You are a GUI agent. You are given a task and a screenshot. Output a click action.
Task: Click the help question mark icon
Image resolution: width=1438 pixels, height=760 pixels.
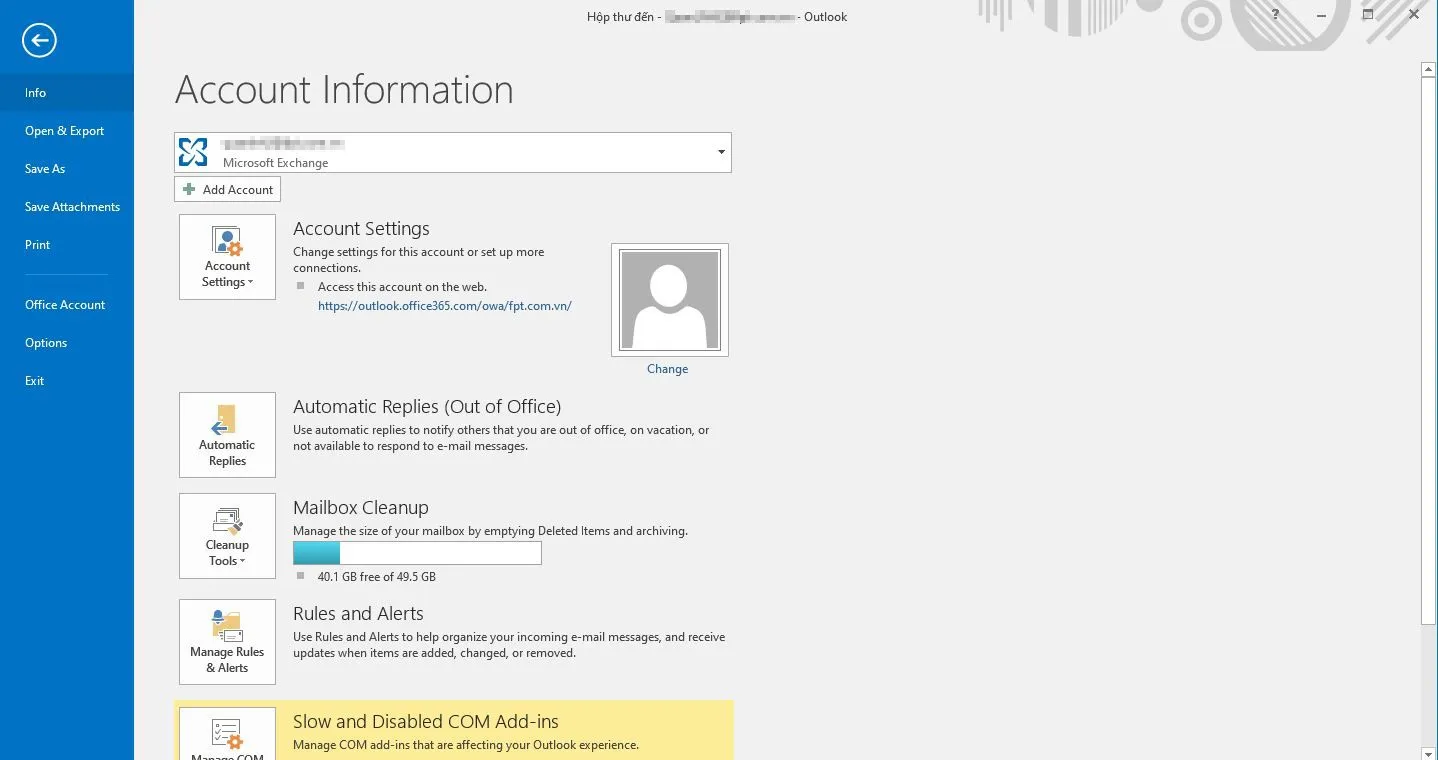(x=1275, y=15)
